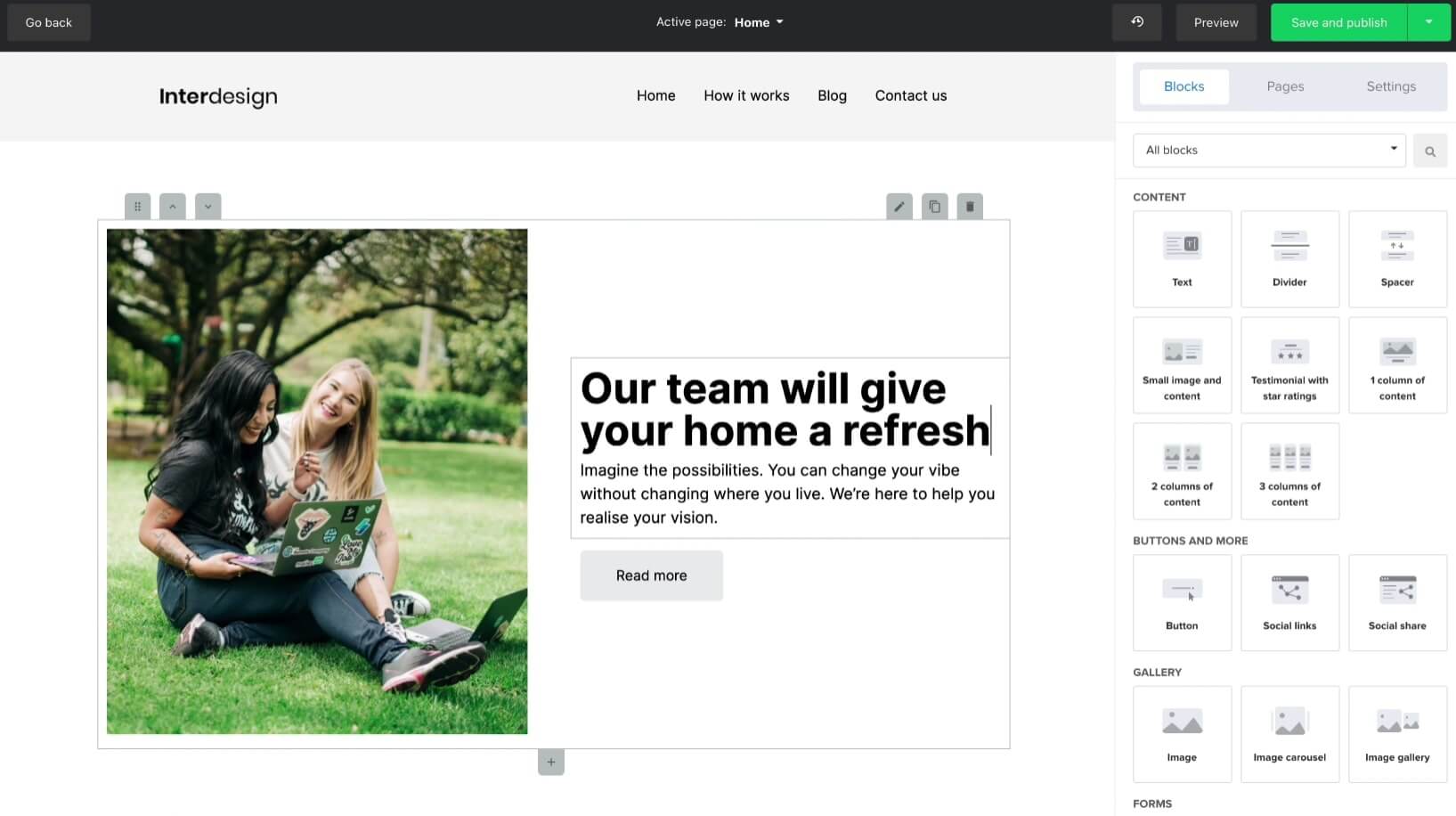Screen dimensions: 1456x816
Task: Click the drag handle on the block
Action: coord(137,207)
